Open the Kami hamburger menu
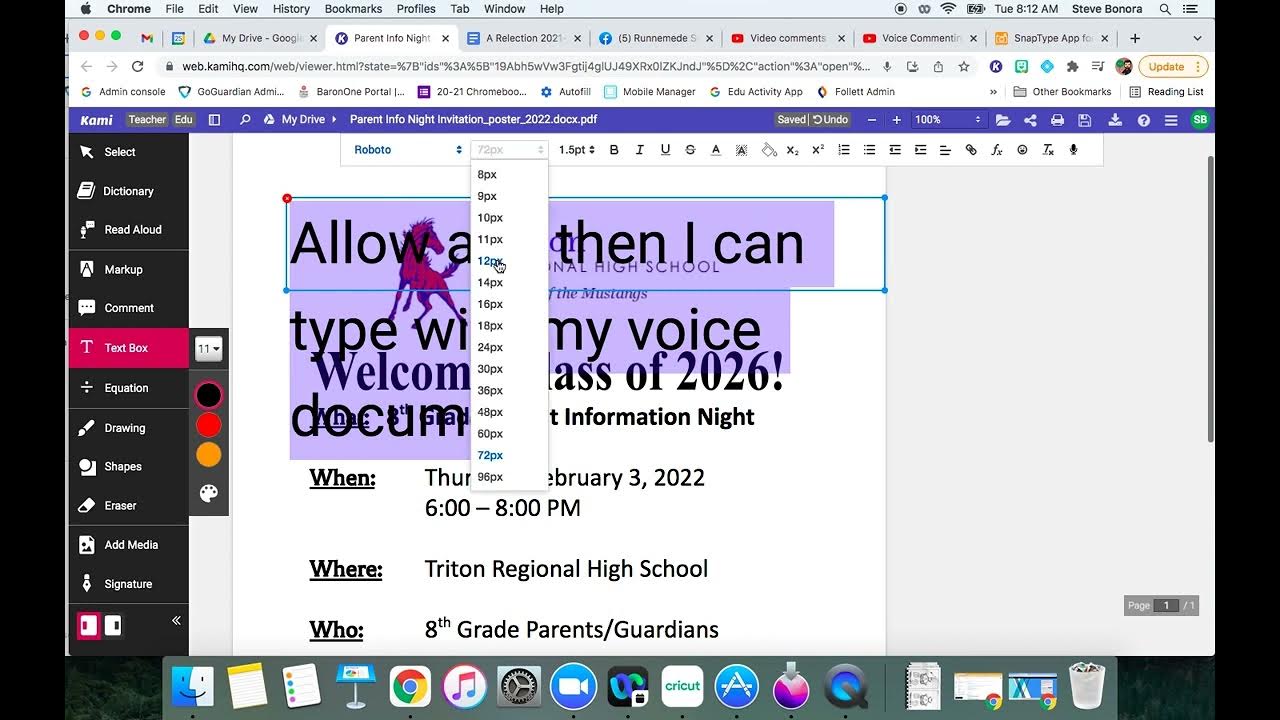 coord(1171,120)
